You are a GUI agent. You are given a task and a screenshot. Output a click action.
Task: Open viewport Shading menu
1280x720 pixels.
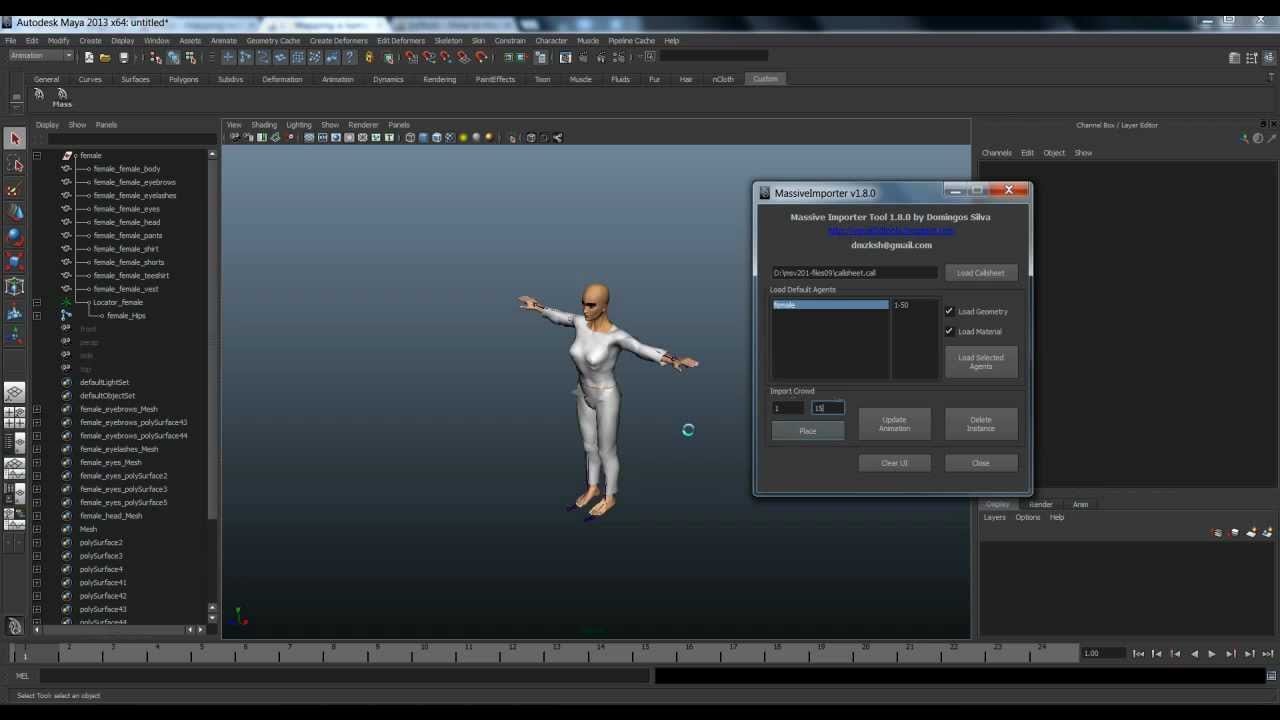[264, 125]
